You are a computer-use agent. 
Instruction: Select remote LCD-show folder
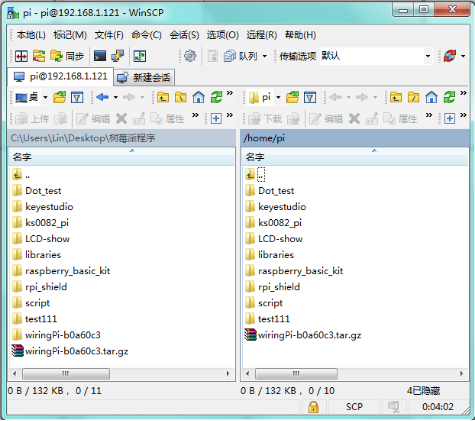point(274,239)
